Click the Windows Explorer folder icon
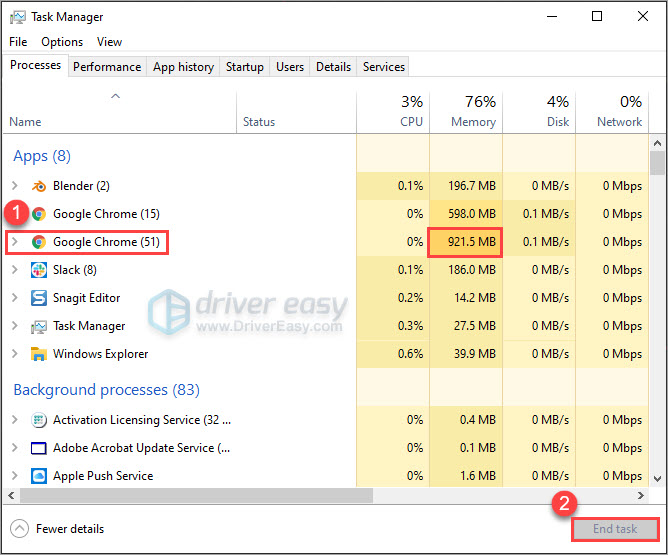 point(39,354)
